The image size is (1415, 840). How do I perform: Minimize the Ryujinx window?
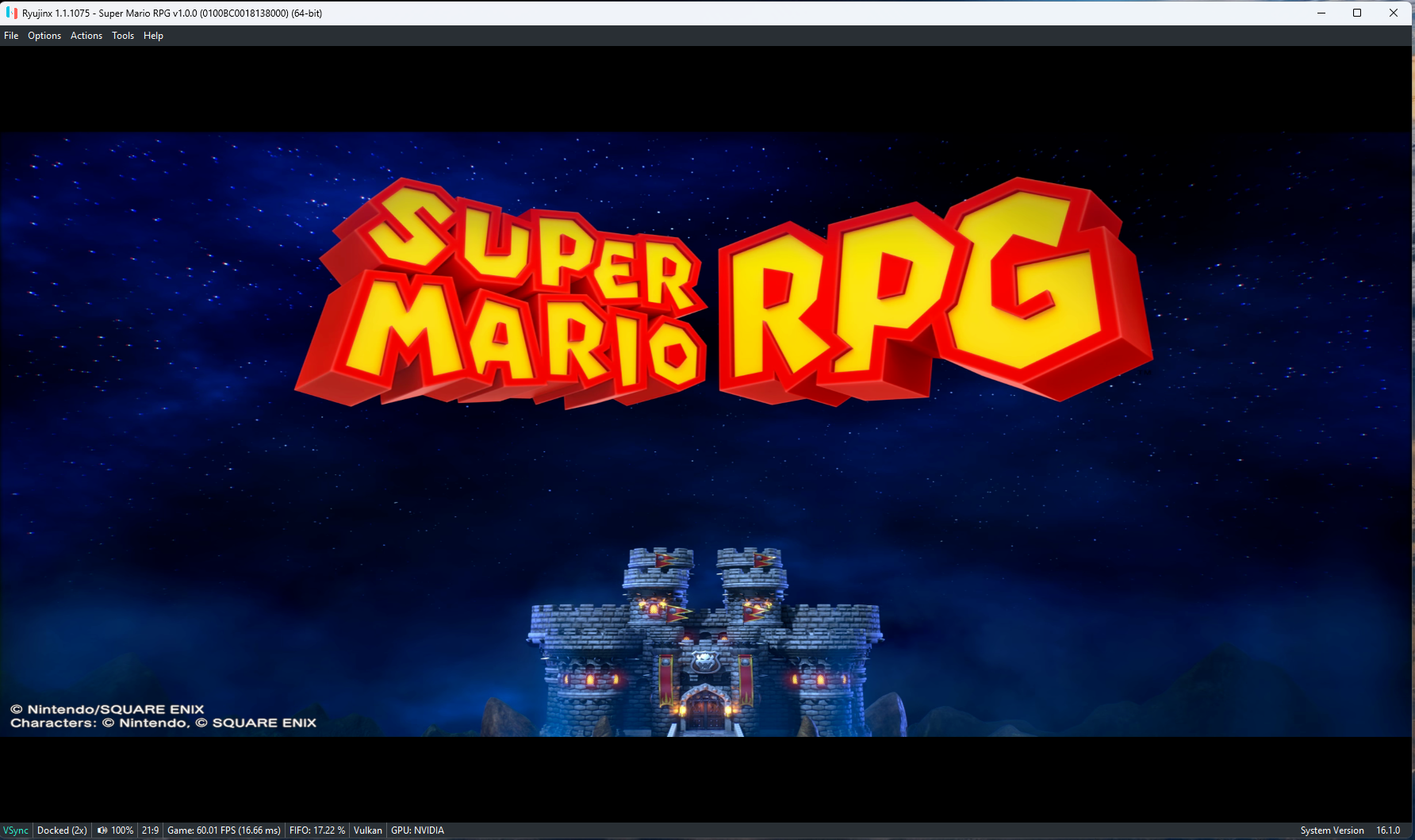coord(1321,13)
